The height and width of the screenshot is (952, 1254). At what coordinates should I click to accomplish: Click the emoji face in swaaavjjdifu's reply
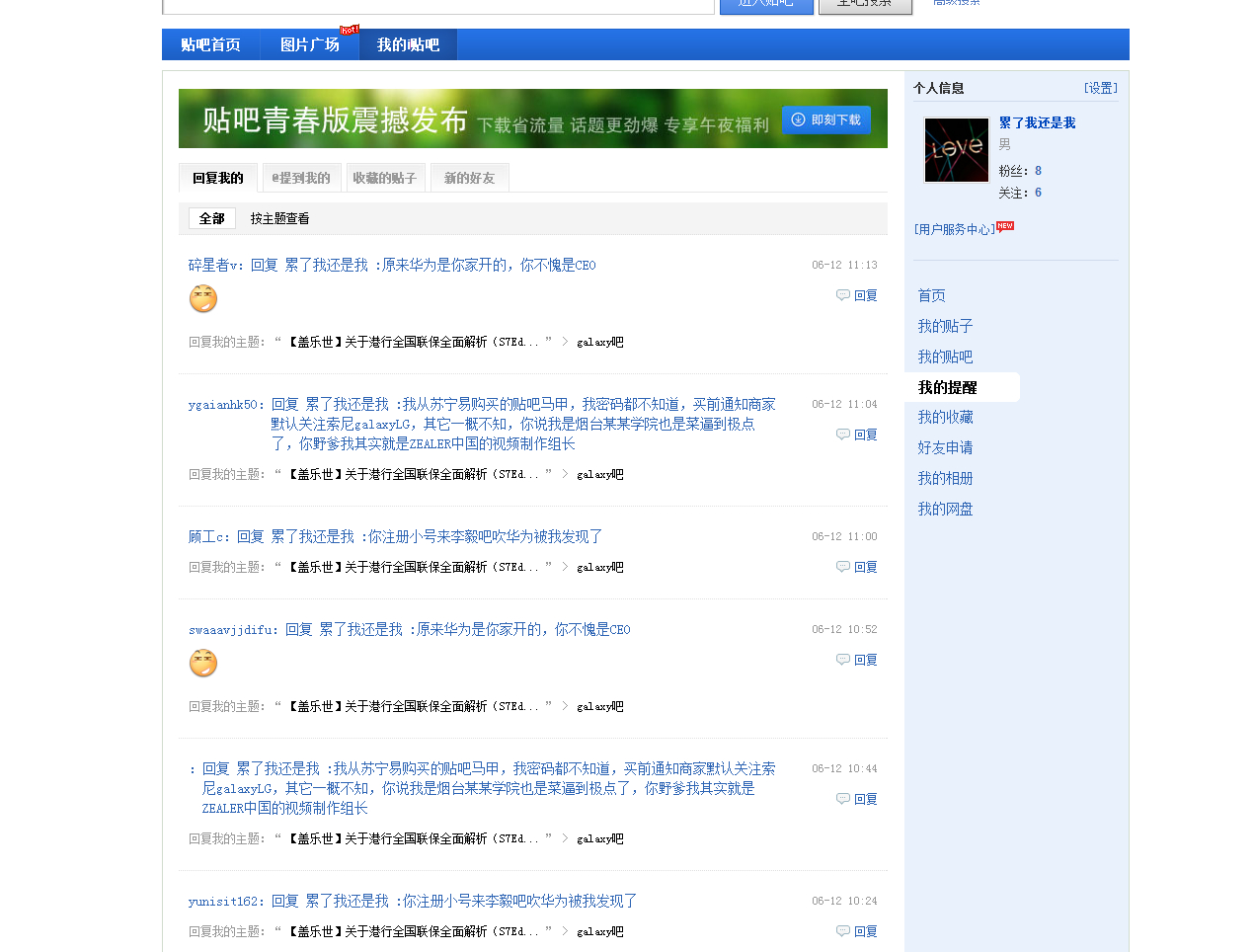point(203,663)
